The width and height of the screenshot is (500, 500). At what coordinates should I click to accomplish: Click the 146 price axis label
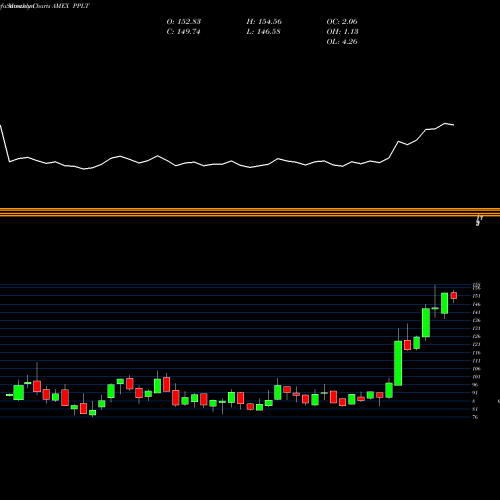[476, 304]
